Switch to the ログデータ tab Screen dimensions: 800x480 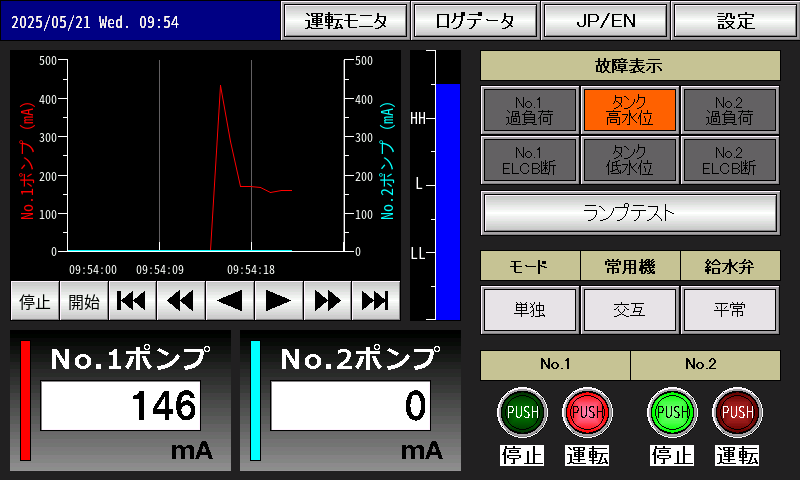tap(476, 21)
